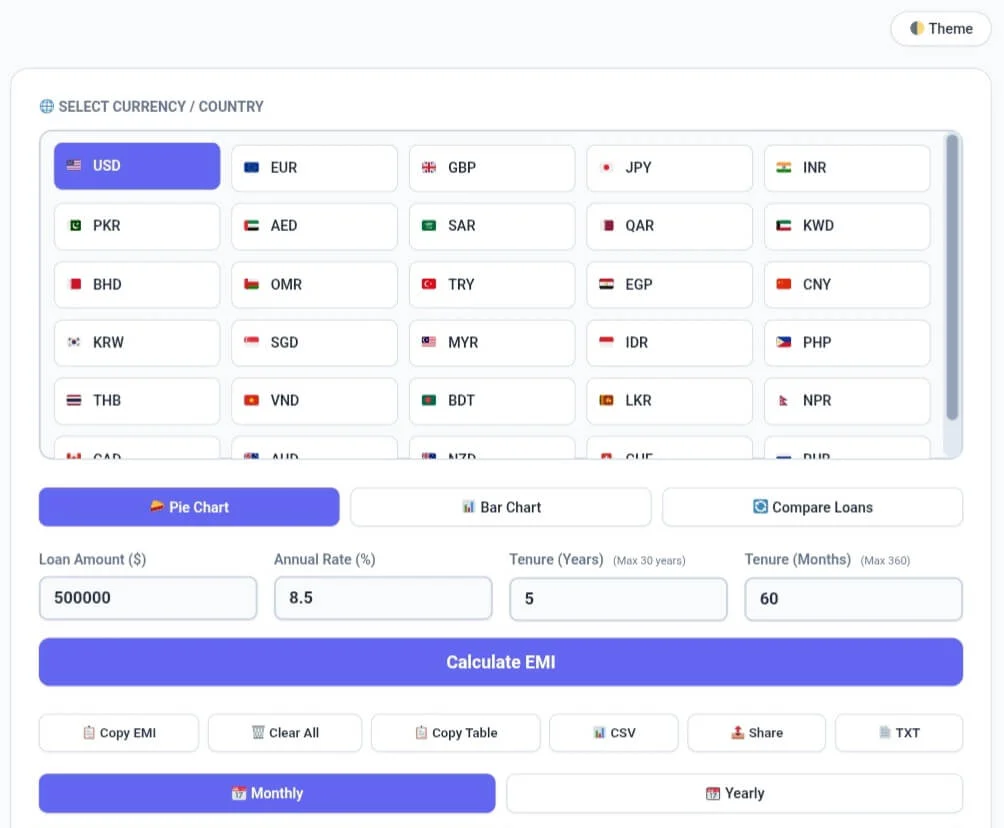
Task: Click the Calculate EMI button
Action: [x=501, y=662]
